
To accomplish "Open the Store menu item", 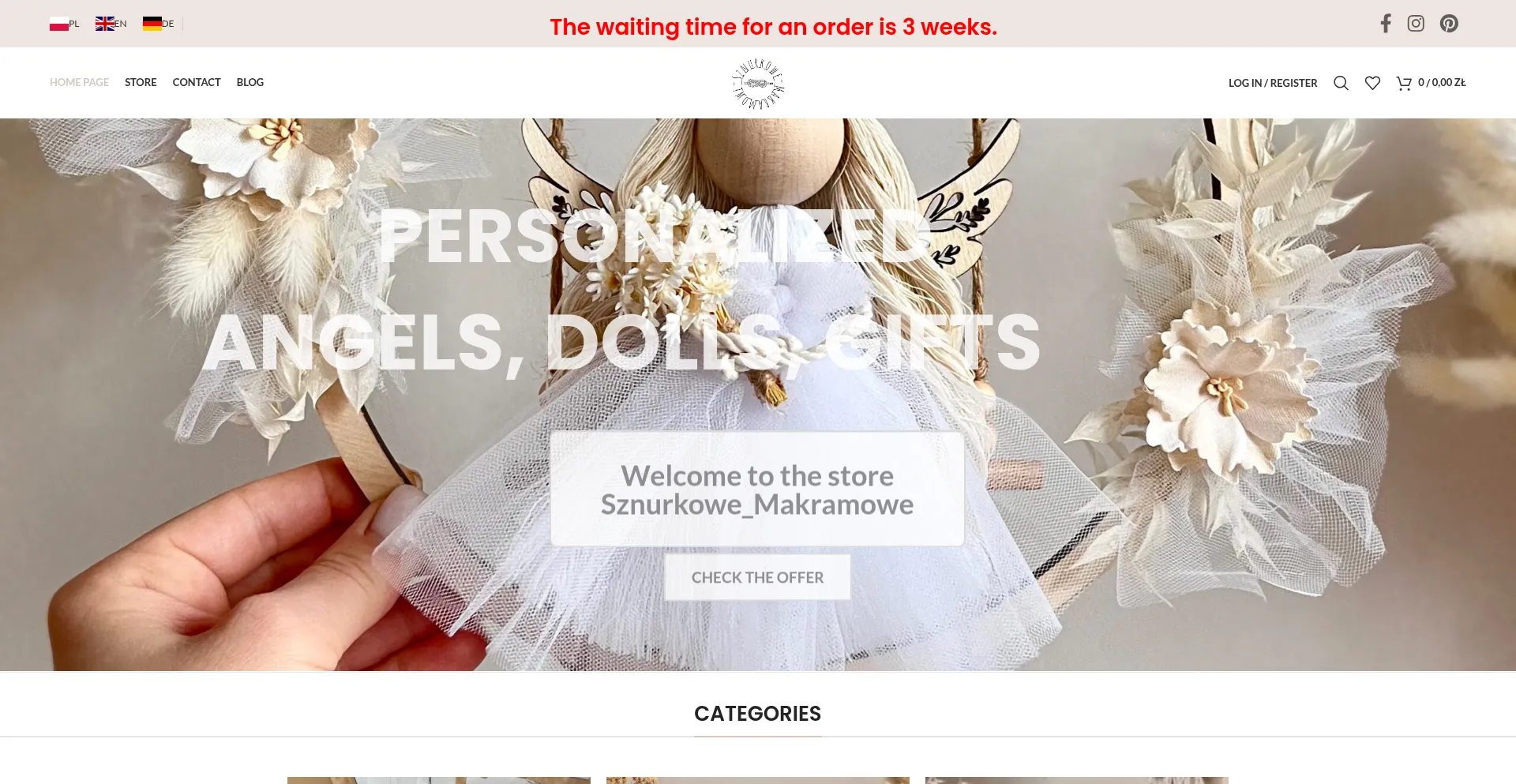I will (141, 82).
